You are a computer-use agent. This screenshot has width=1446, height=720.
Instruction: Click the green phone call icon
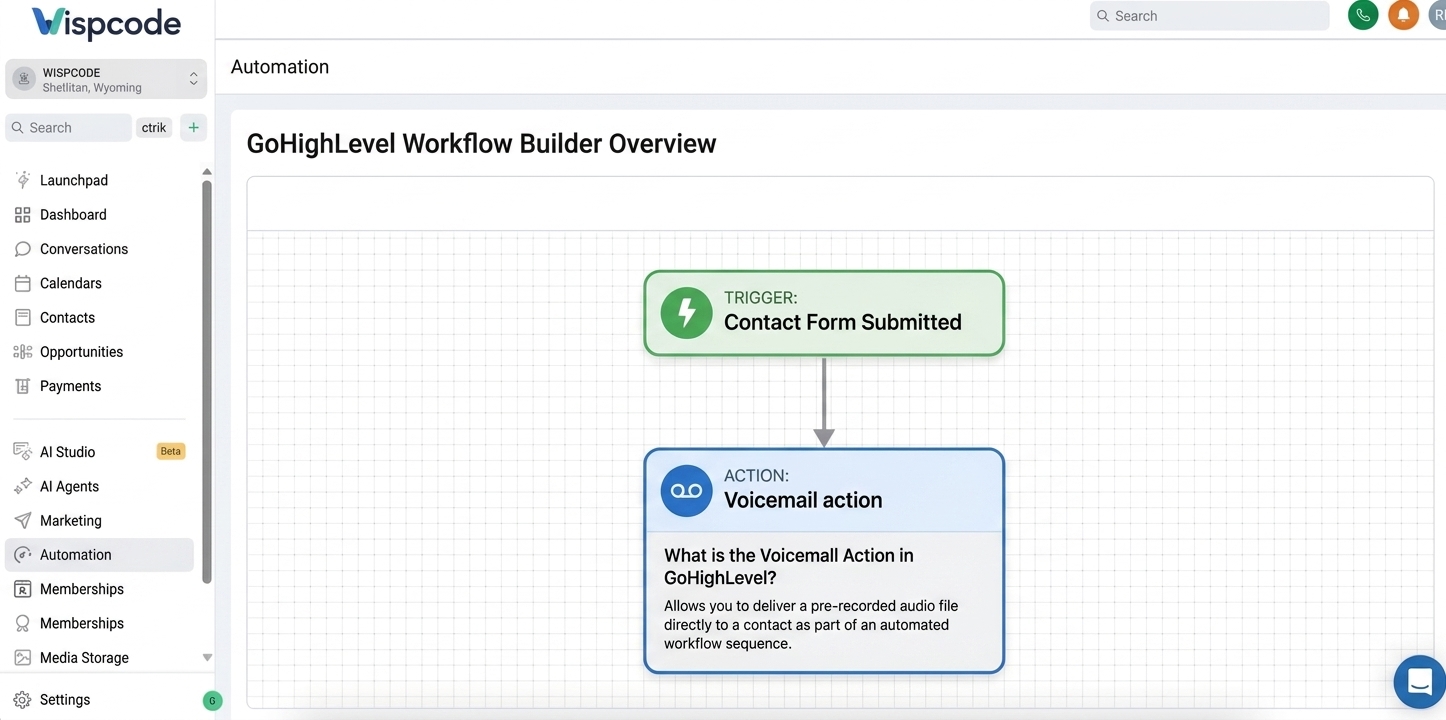(x=1363, y=15)
